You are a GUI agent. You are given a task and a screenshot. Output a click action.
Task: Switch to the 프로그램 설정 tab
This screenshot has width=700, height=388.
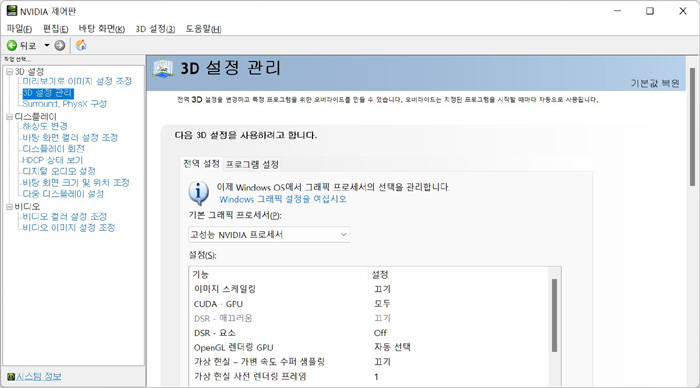click(x=252, y=164)
